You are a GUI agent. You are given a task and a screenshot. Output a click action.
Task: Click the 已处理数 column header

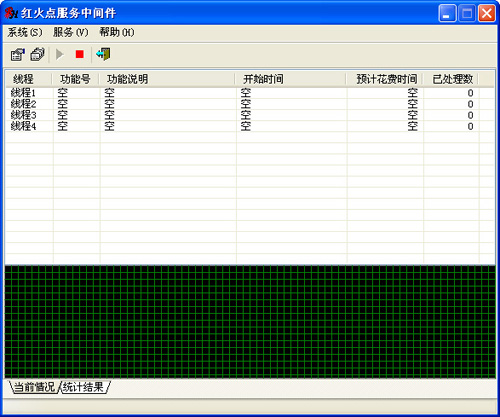pos(451,79)
